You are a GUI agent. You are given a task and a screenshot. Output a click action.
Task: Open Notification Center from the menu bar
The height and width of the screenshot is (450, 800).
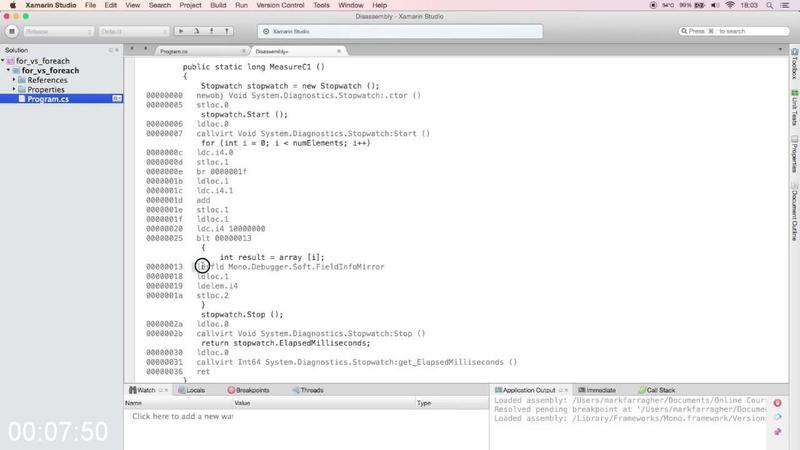[785, 5]
